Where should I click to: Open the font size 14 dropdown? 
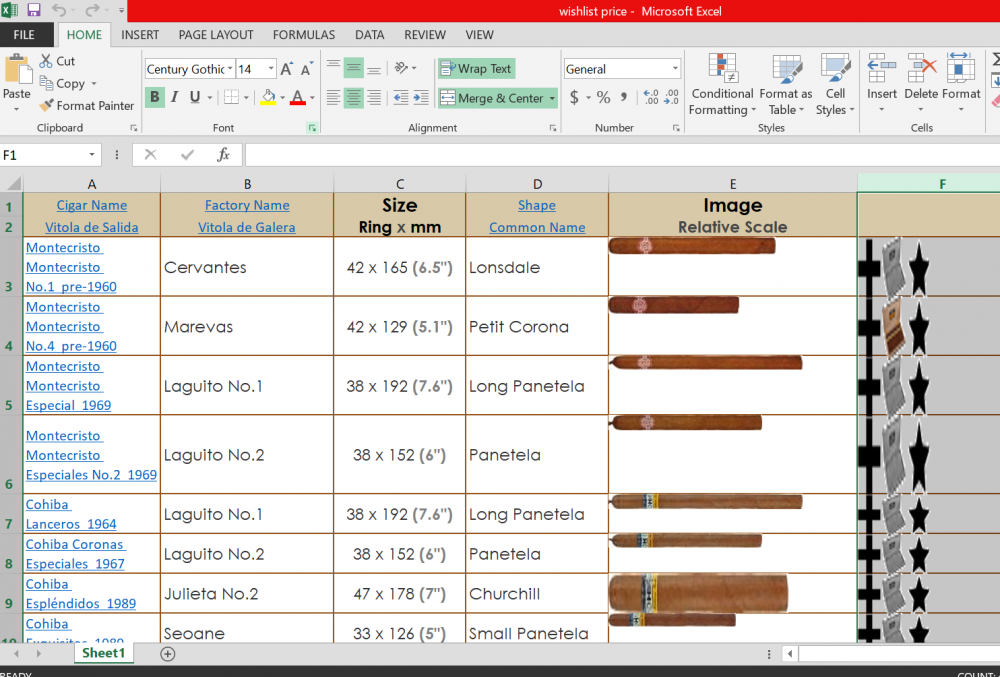point(271,69)
